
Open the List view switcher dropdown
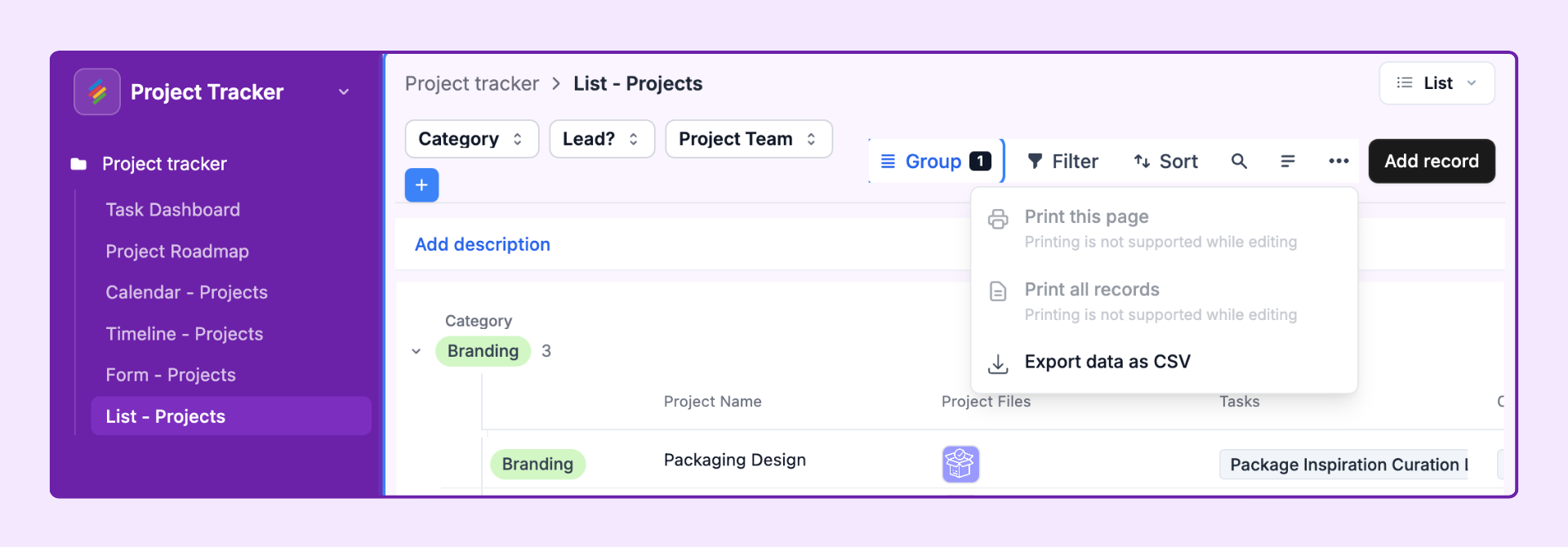click(x=1437, y=83)
